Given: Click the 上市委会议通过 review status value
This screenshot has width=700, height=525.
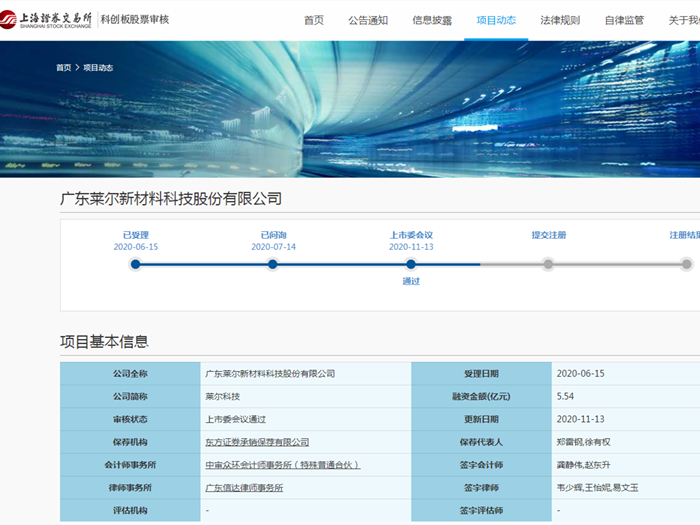Looking at the screenshot, I should point(235,419).
